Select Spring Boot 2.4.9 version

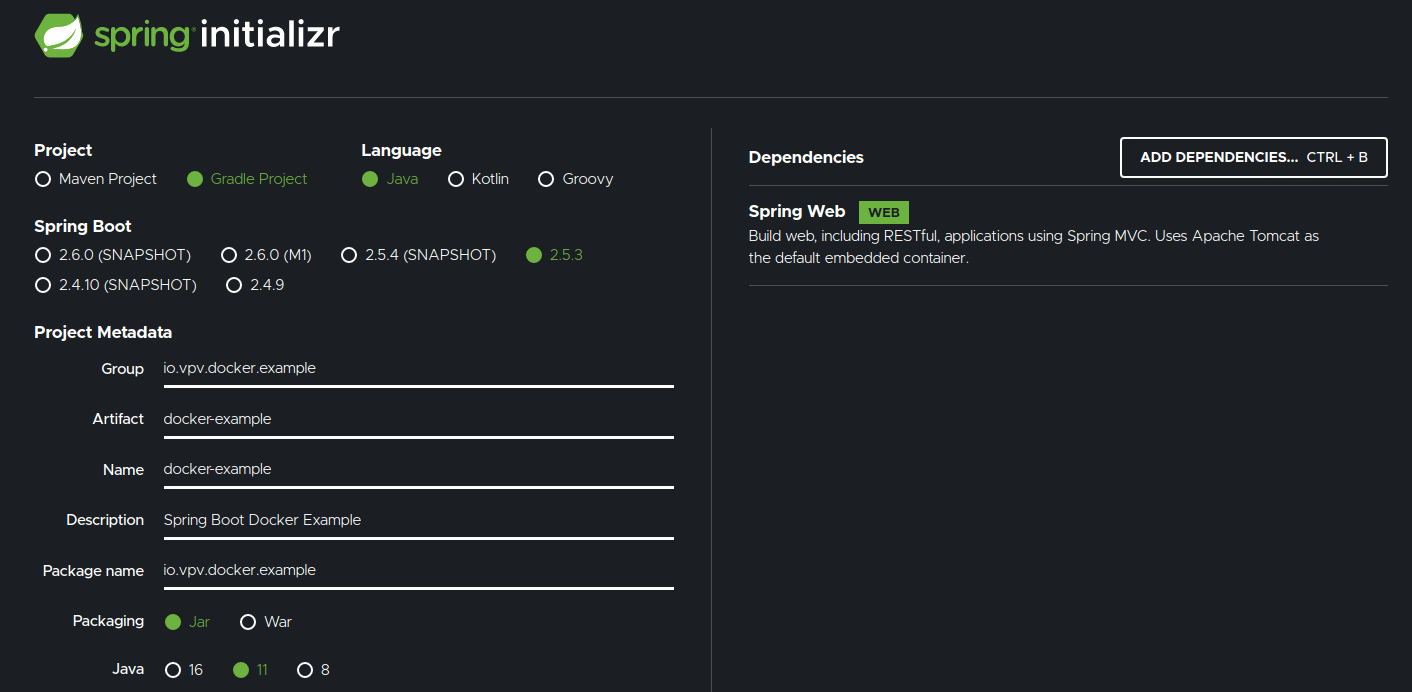click(x=255, y=285)
